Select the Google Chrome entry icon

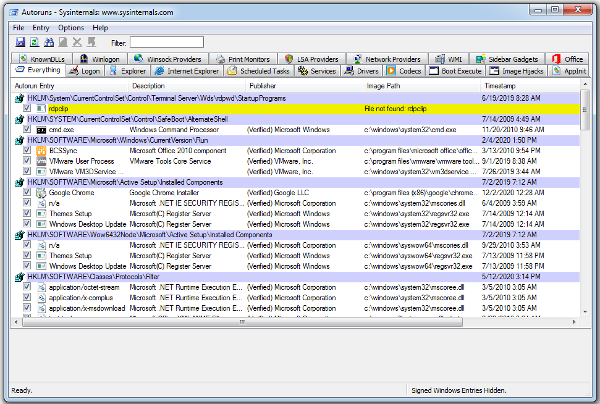click(x=40, y=191)
